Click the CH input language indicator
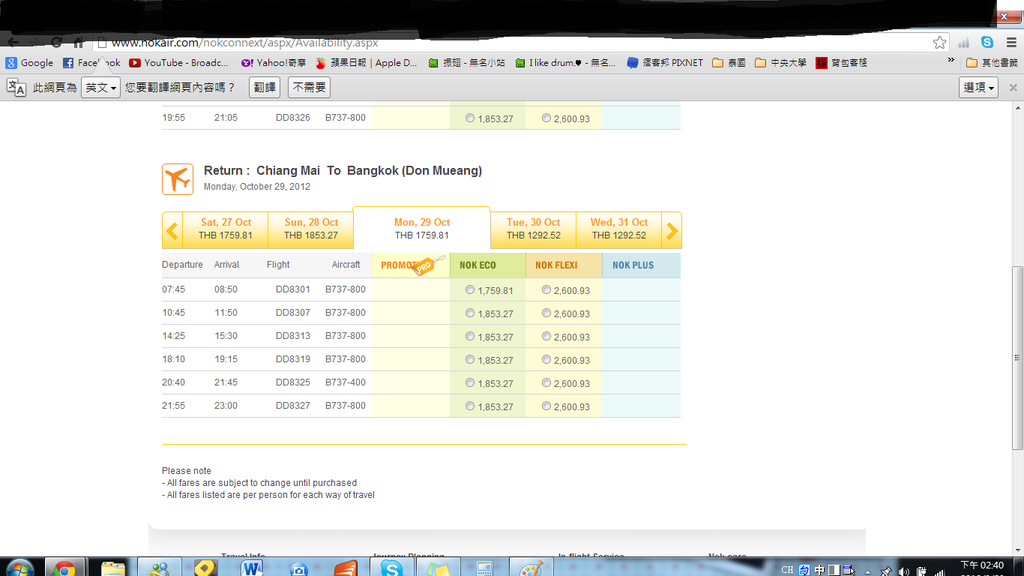This screenshot has width=1024, height=576. coord(787,570)
